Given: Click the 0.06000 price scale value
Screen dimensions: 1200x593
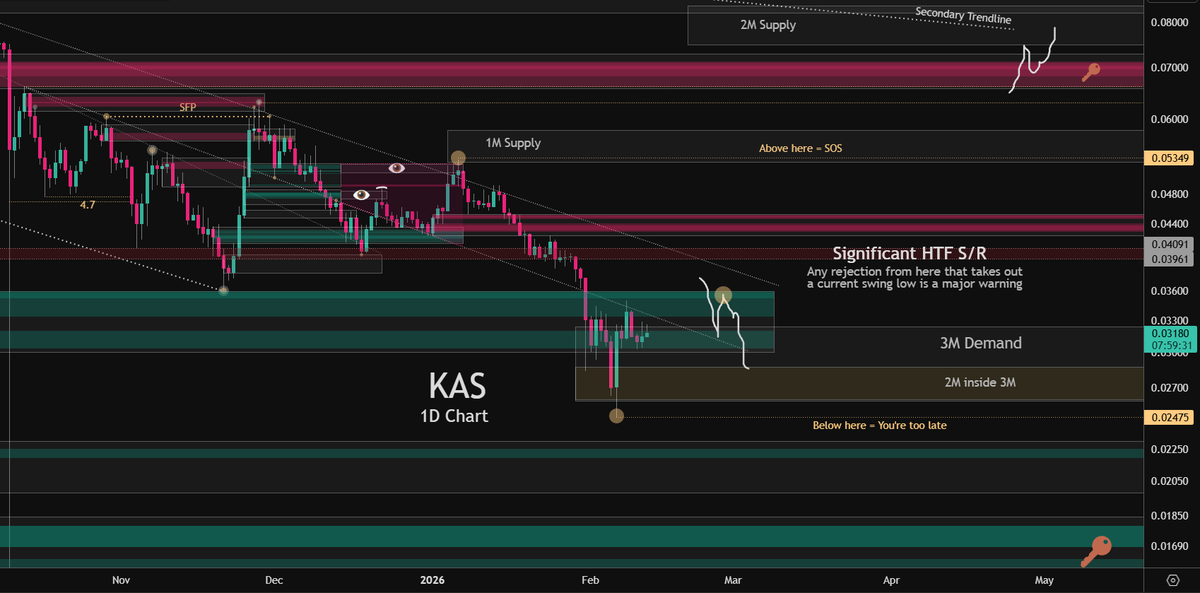Looking at the screenshot, I should pos(1168,119).
